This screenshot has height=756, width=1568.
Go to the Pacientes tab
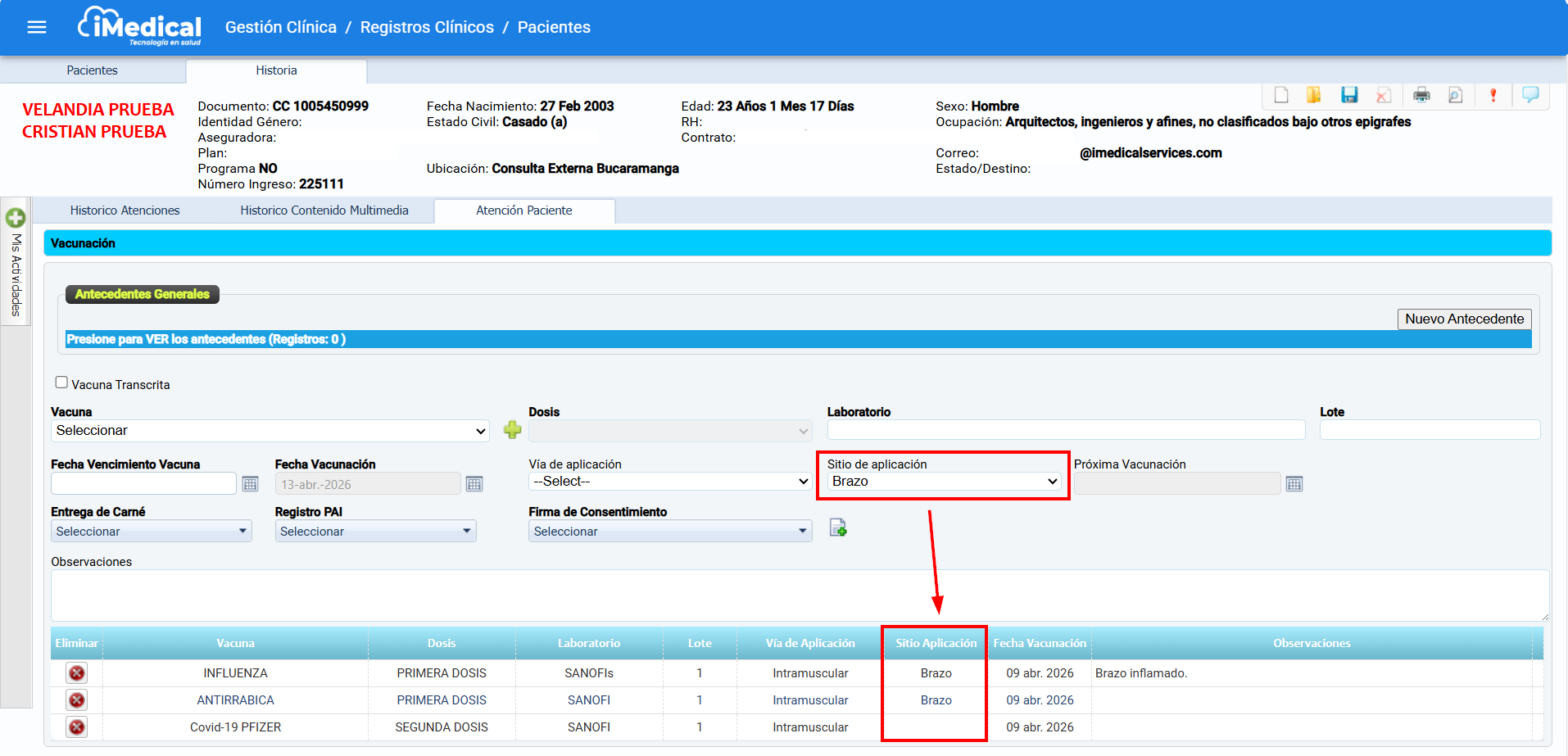92,70
